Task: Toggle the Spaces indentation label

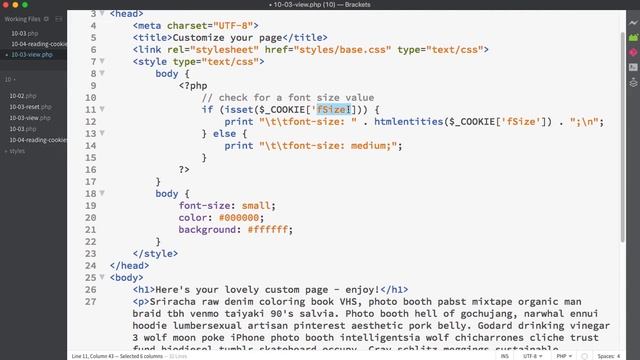Action: pyautogui.click(x=606, y=356)
